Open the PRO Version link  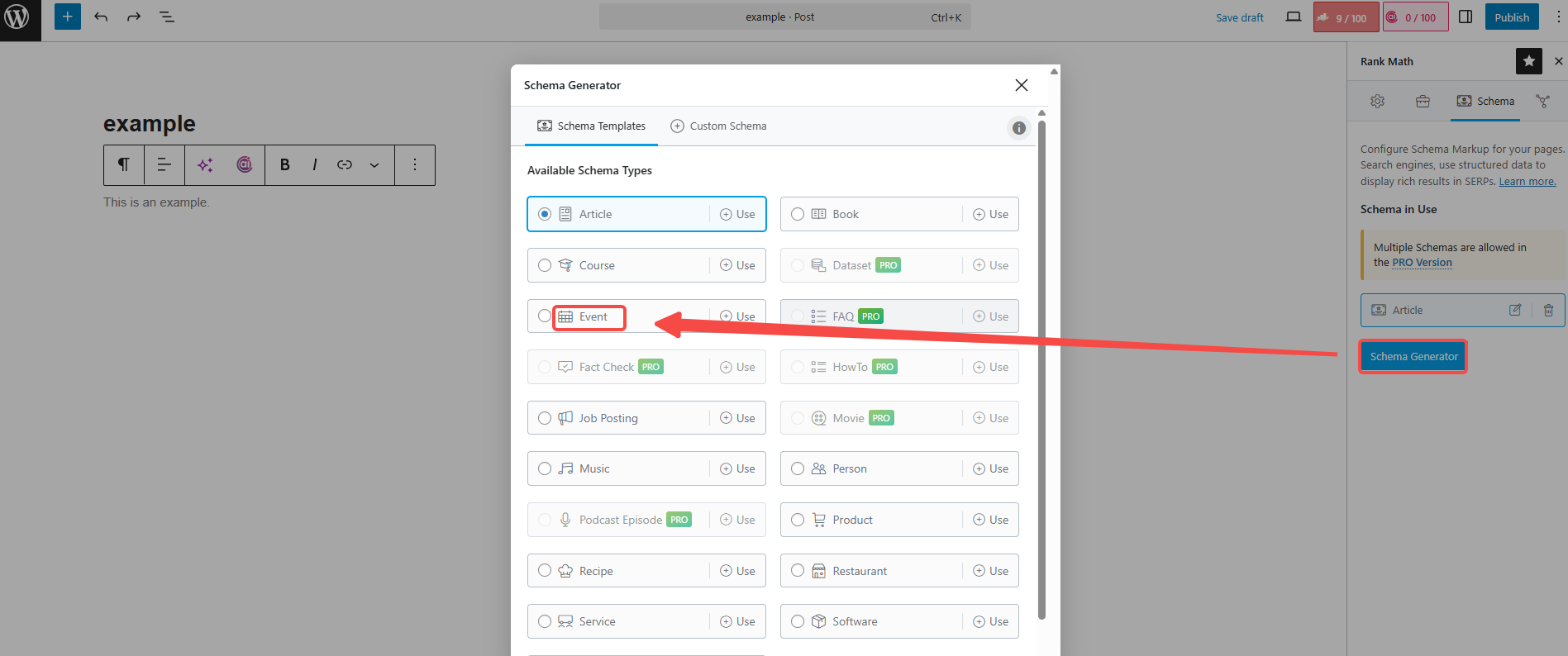(x=1422, y=263)
